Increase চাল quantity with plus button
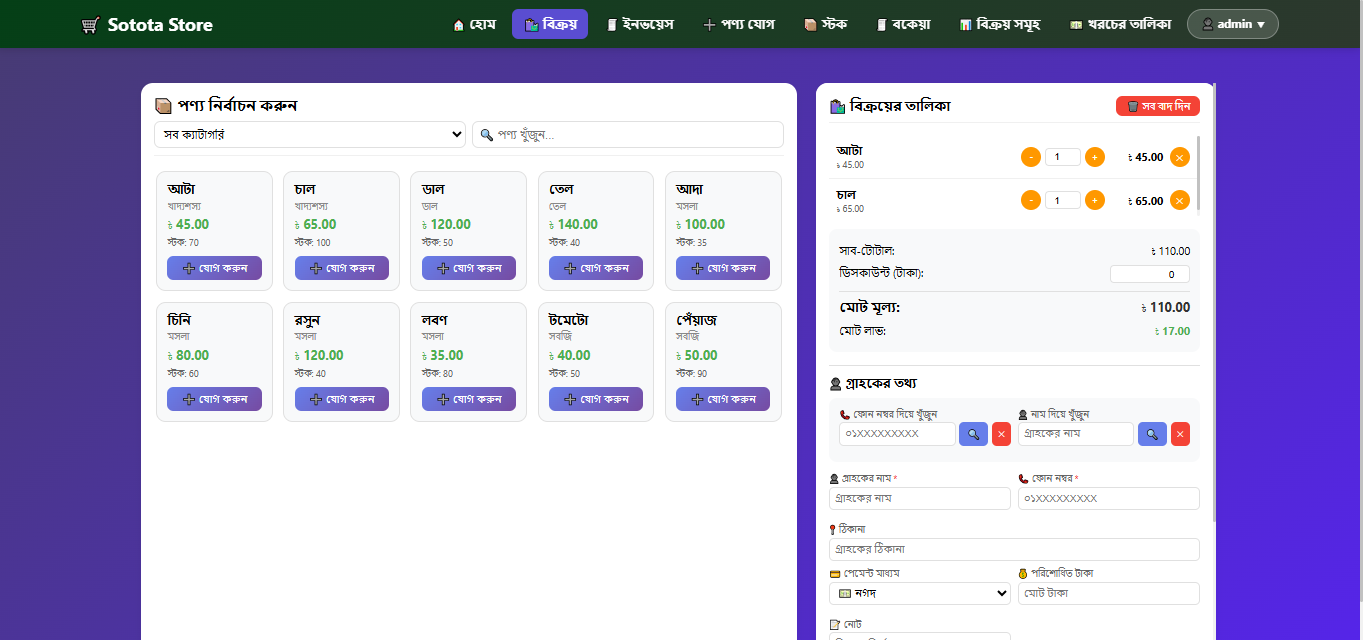1363x640 pixels. (1095, 200)
